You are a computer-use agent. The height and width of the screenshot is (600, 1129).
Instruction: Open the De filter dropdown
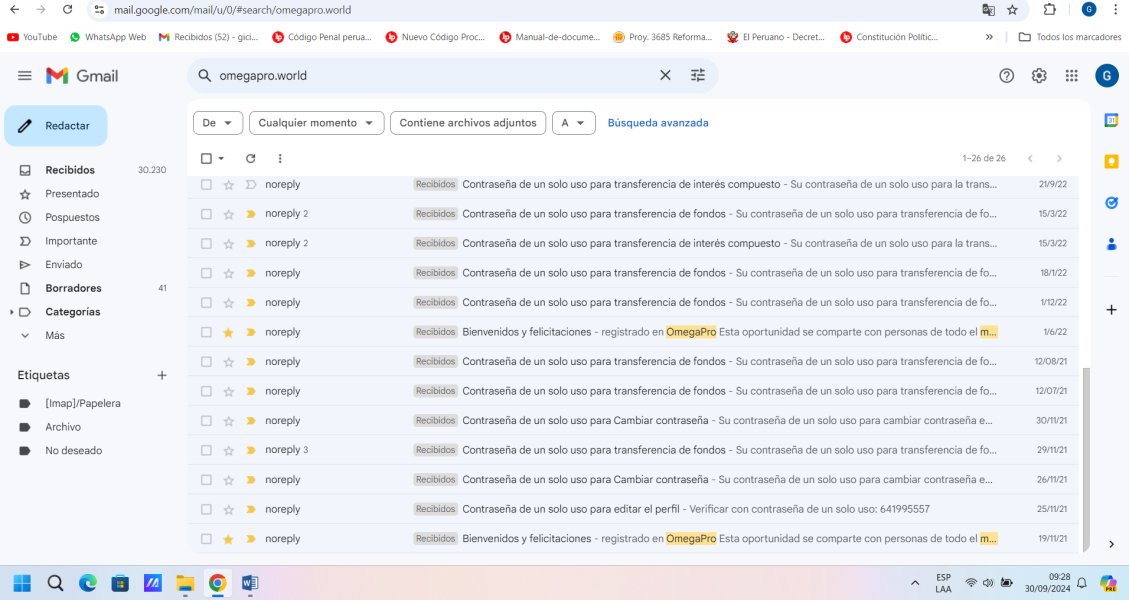pos(217,123)
